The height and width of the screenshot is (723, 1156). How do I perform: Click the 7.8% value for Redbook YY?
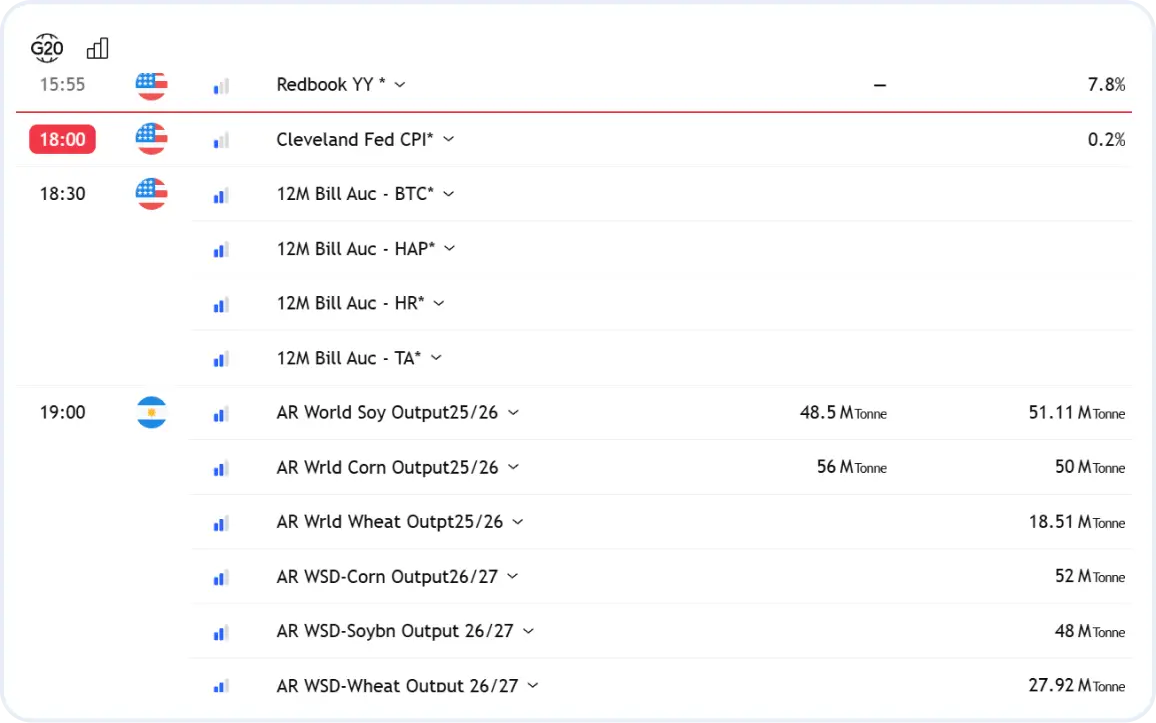(1107, 85)
